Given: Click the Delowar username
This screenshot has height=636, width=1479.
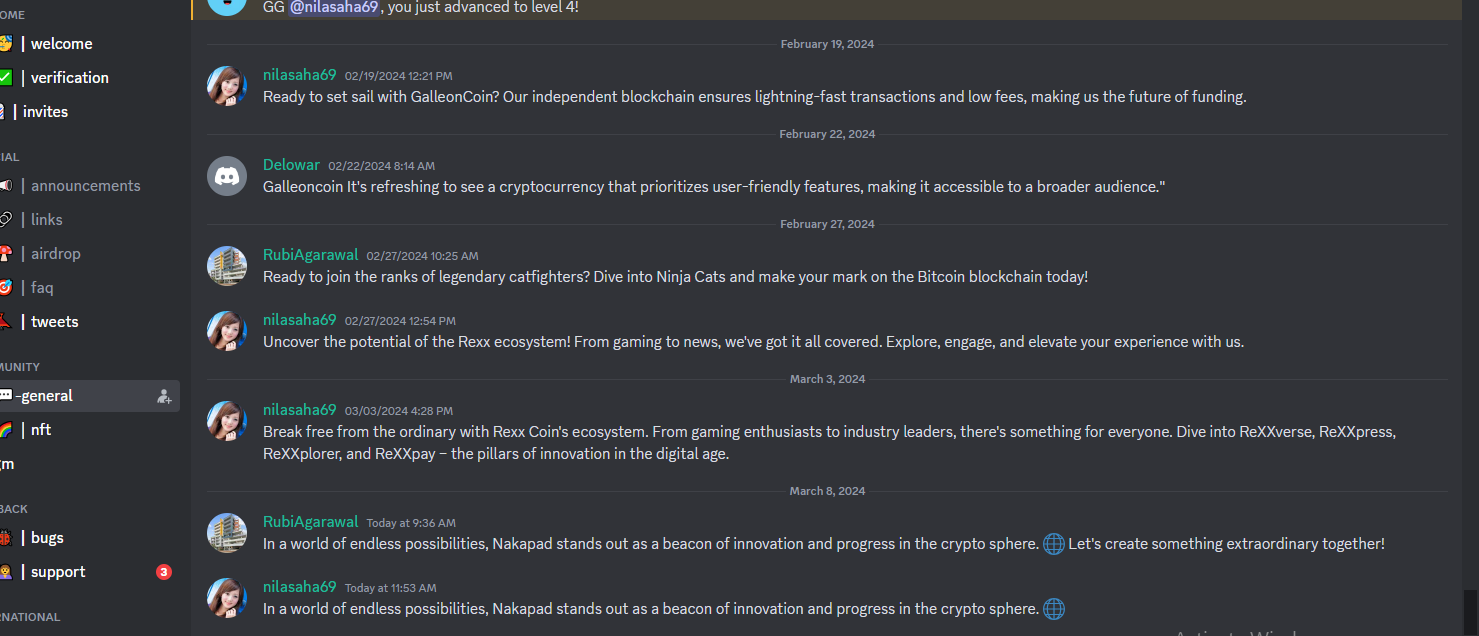Looking at the screenshot, I should [291, 165].
